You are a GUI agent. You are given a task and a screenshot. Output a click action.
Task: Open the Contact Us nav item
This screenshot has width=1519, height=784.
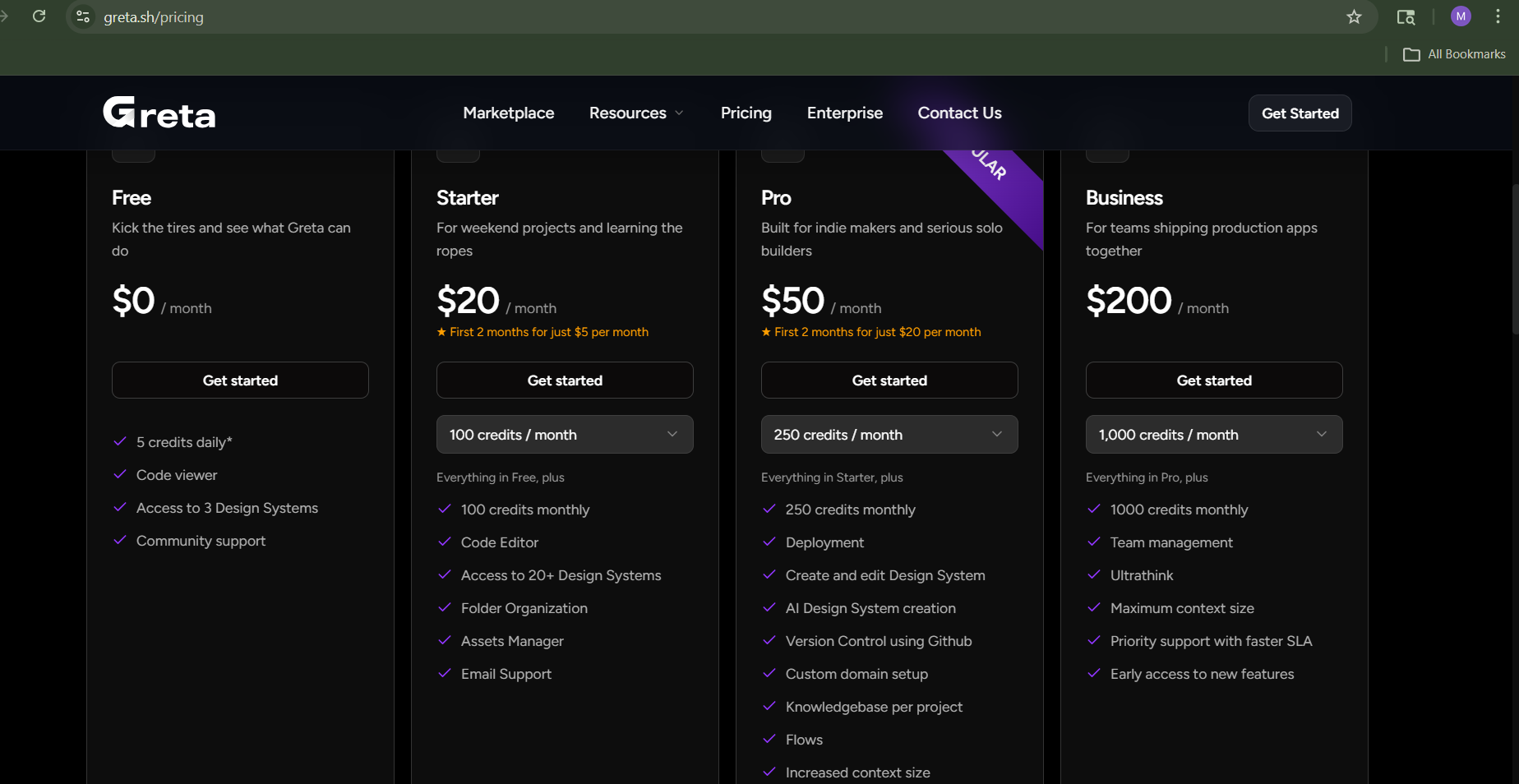click(x=960, y=113)
